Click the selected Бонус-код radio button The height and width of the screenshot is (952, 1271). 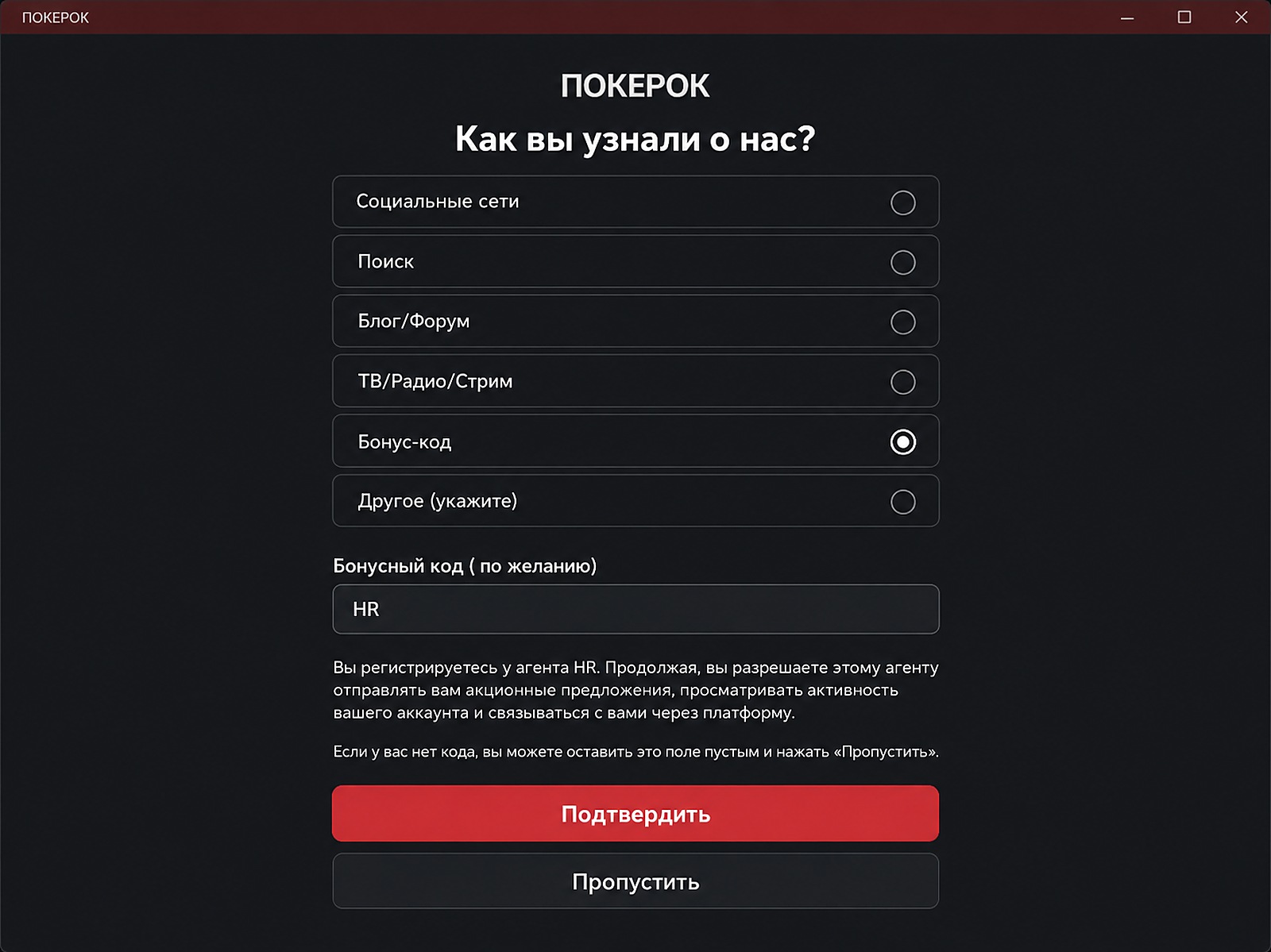point(902,441)
